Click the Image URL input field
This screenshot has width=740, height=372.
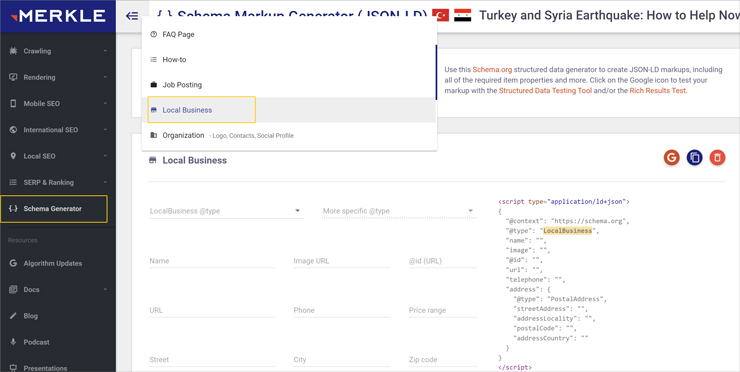342,261
